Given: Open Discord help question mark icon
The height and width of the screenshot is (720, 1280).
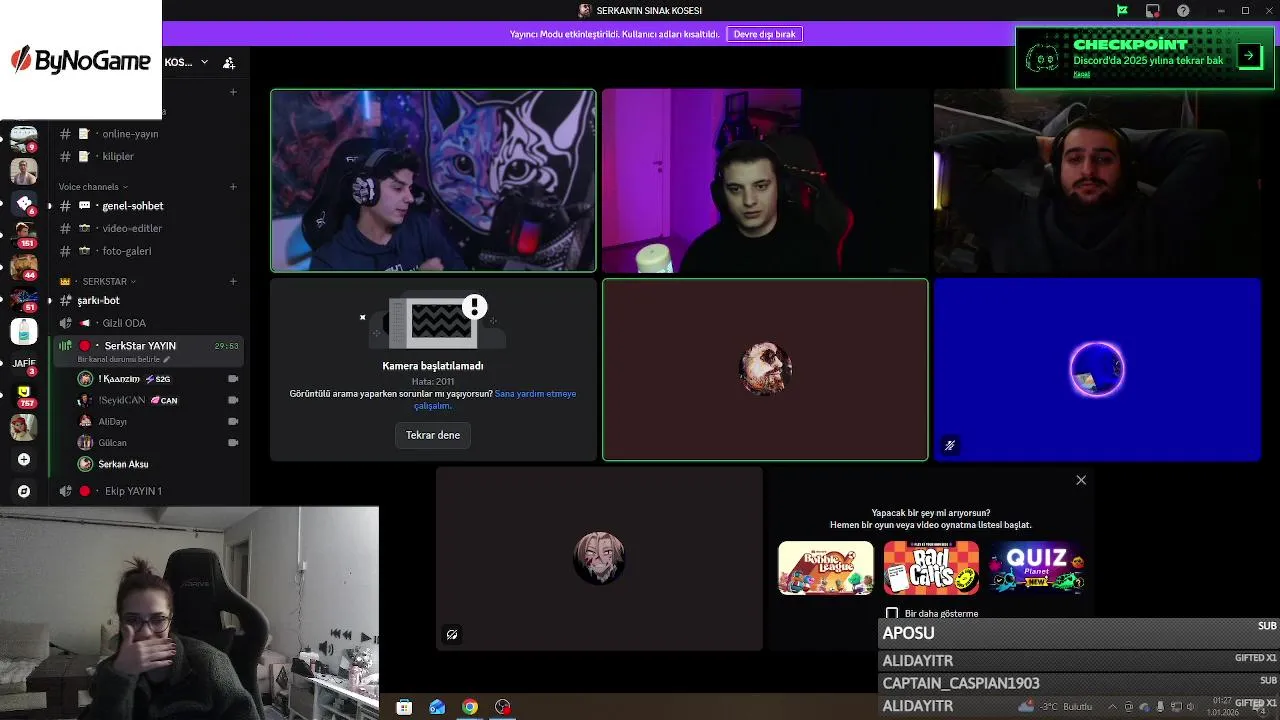Looking at the screenshot, I should [1184, 11].
